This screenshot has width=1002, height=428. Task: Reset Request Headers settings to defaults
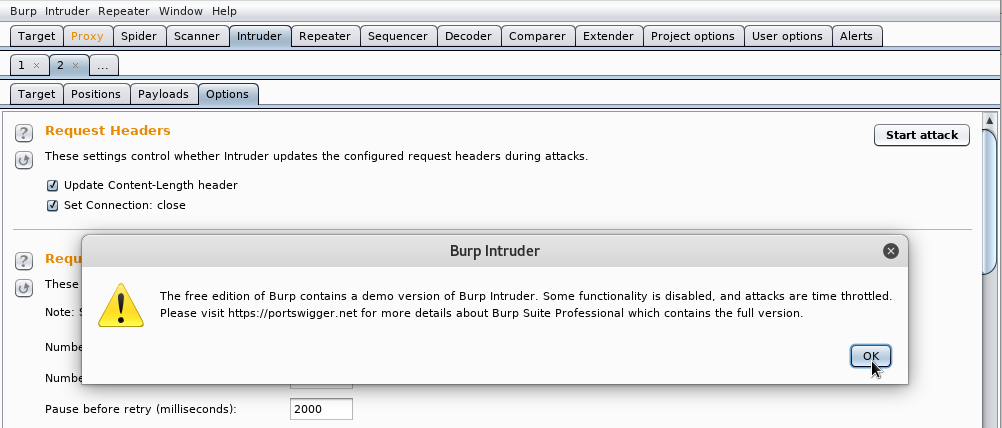tap(24, 160)
